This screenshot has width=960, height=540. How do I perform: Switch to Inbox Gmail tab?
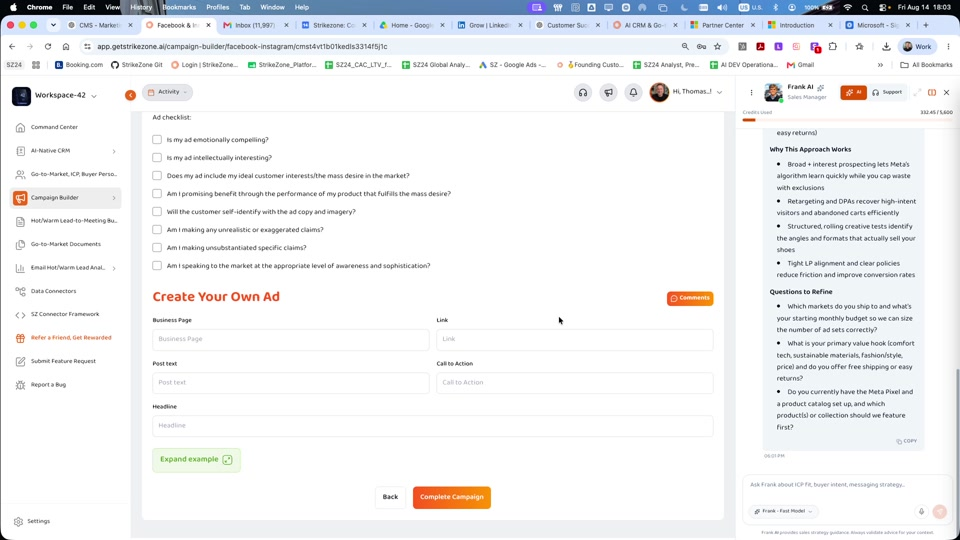click(255, 25)
